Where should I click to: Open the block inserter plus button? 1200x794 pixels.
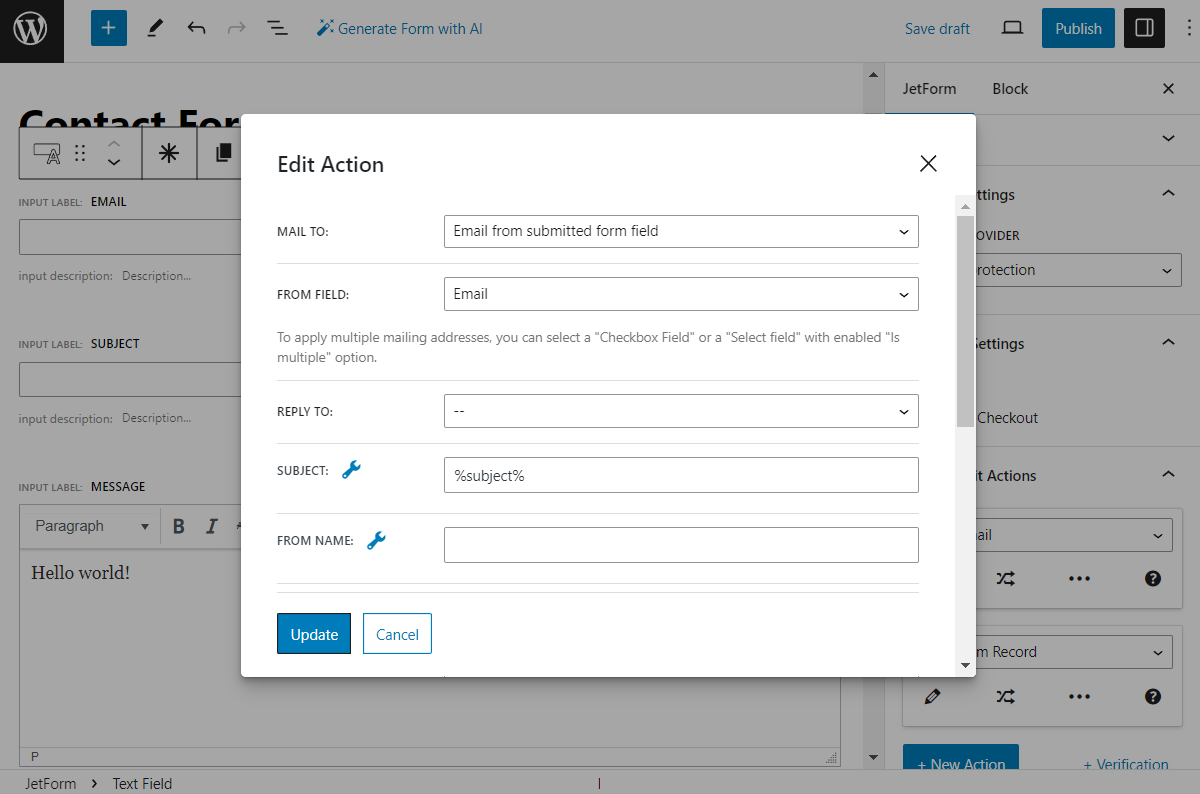pyautogui.click(x=109, y=29)
